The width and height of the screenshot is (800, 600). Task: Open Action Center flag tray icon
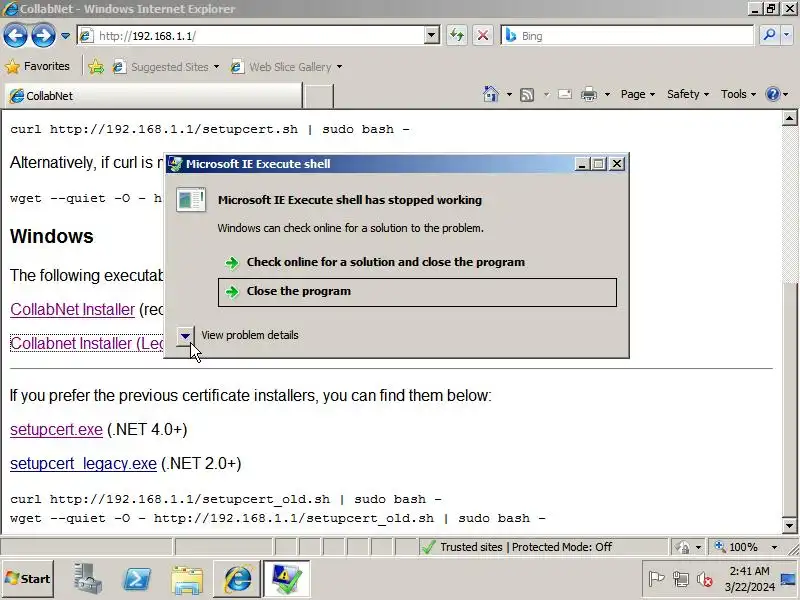pyautogui.click(x=656, y=580)
